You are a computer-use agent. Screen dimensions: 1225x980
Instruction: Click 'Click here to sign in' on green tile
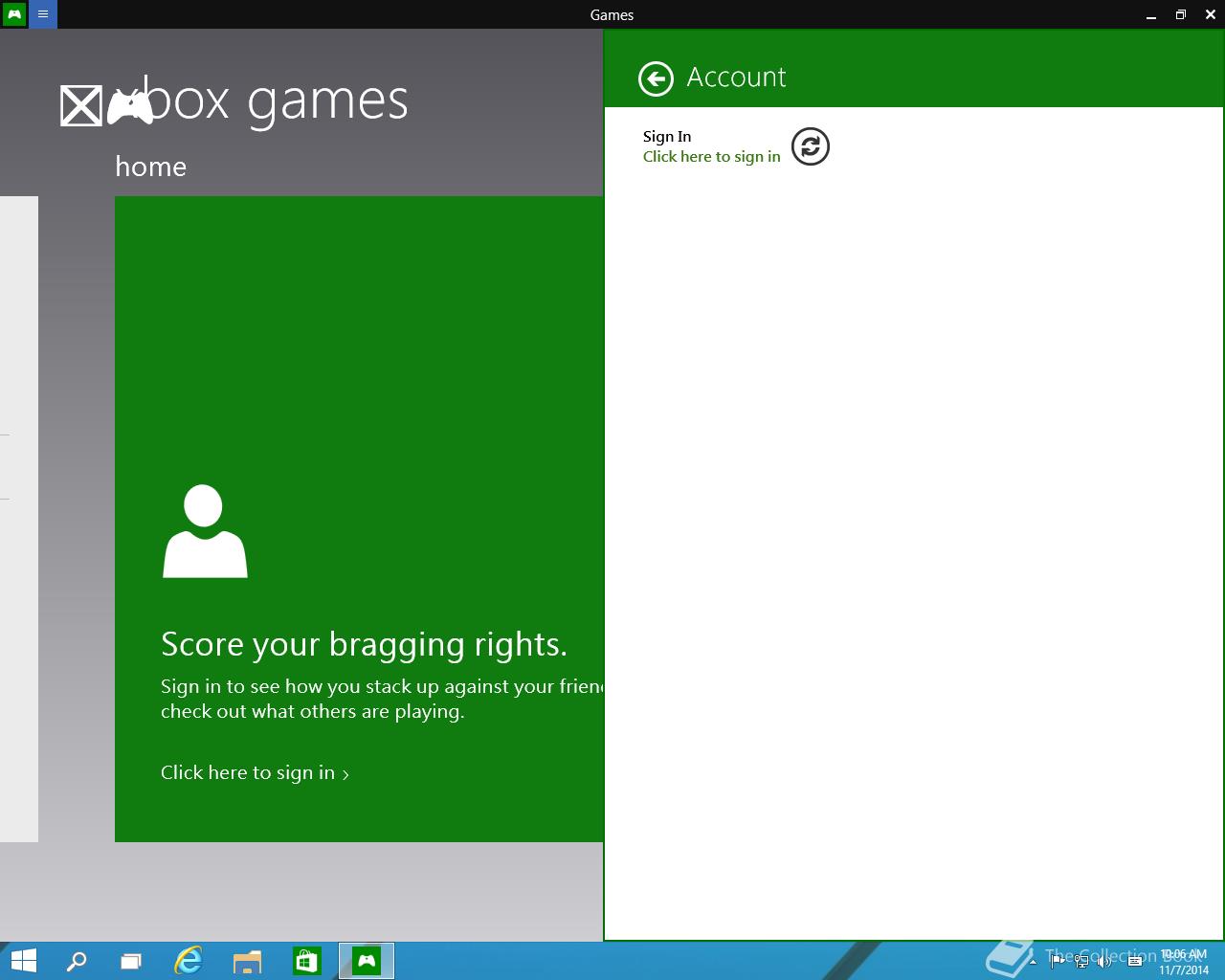(x=255, y=773)
